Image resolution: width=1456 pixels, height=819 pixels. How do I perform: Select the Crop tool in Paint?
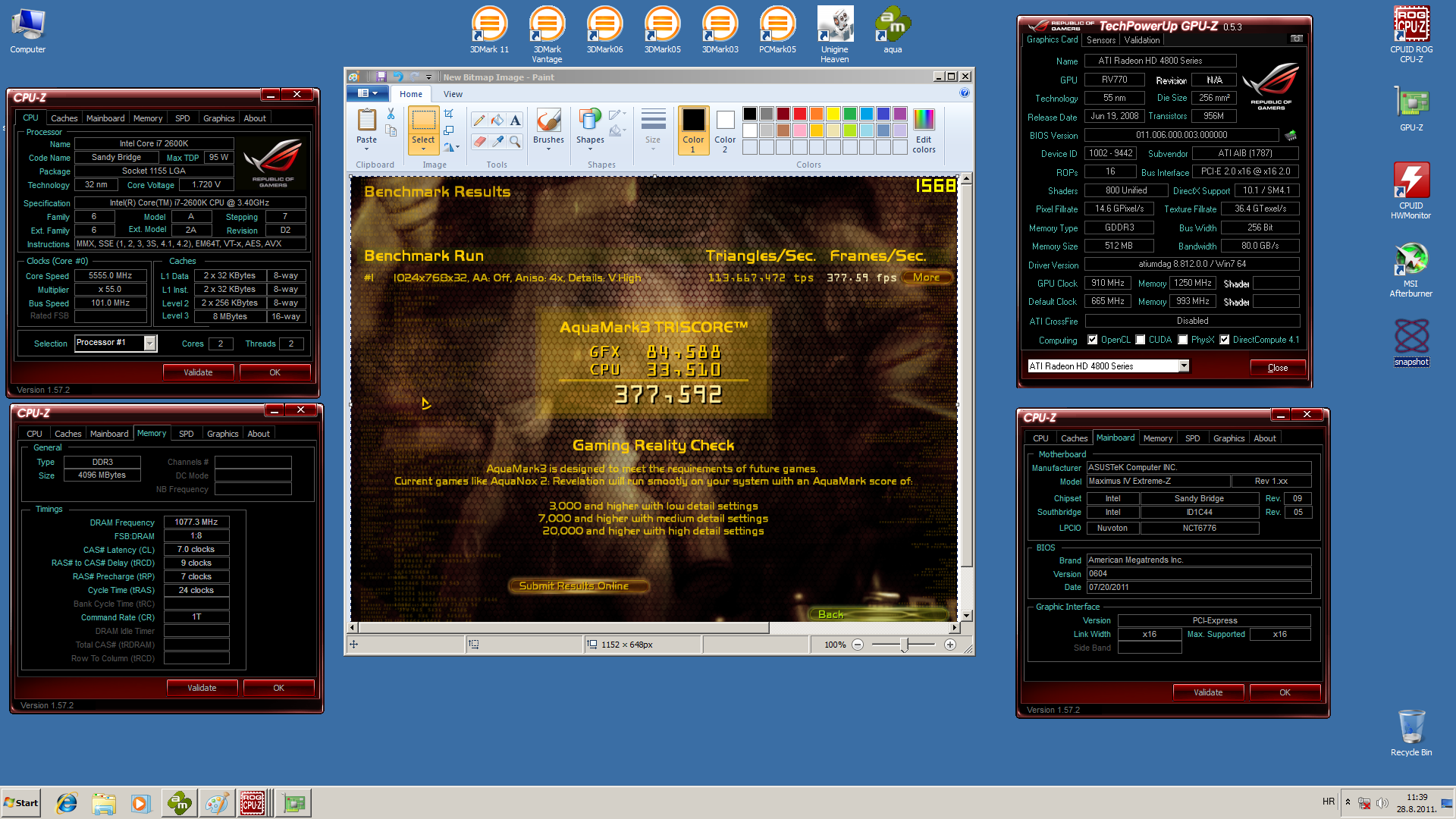tap(448, 114)
